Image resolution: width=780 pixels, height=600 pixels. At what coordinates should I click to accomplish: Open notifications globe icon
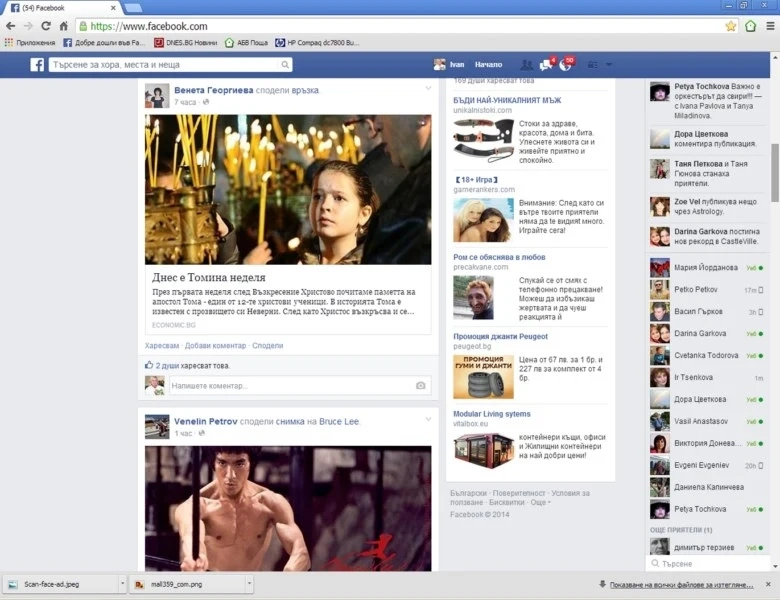coord(566,64)
